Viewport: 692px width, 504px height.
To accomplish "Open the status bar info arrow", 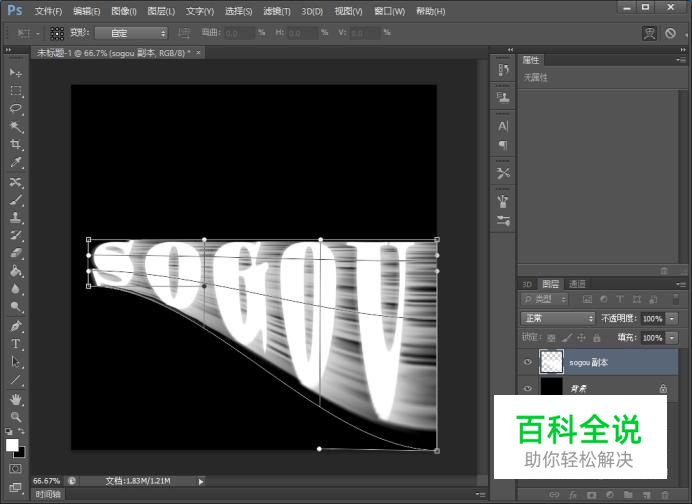I will [x=201, y=481].
